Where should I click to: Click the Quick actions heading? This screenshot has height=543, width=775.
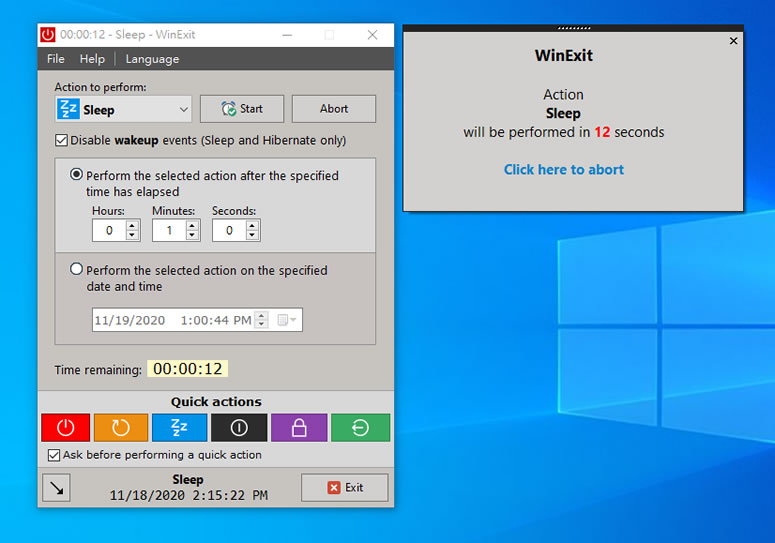pos(216,402)
